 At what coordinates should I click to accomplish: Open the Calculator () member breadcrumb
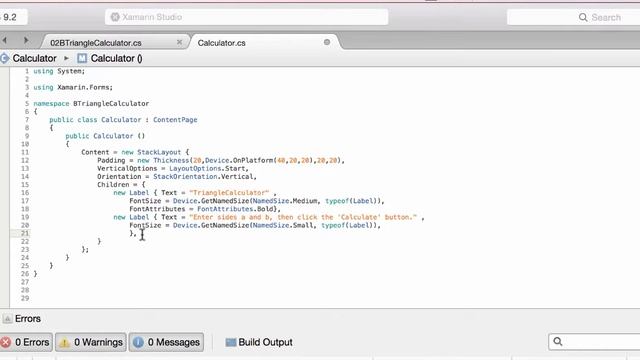pyautogui.click(x=116, y=58)
